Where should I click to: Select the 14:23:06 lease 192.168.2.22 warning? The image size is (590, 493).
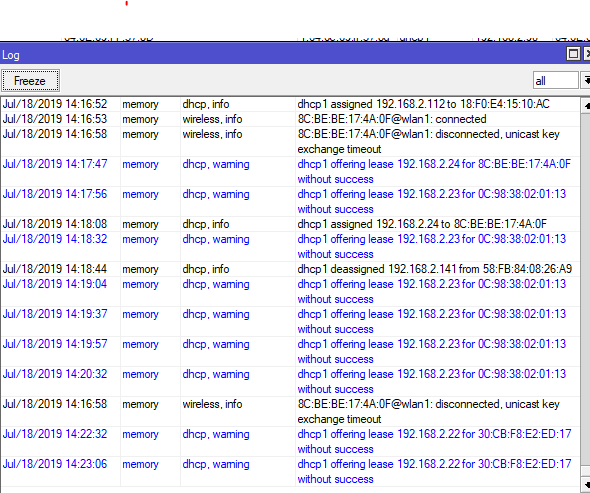click(290, 472)
